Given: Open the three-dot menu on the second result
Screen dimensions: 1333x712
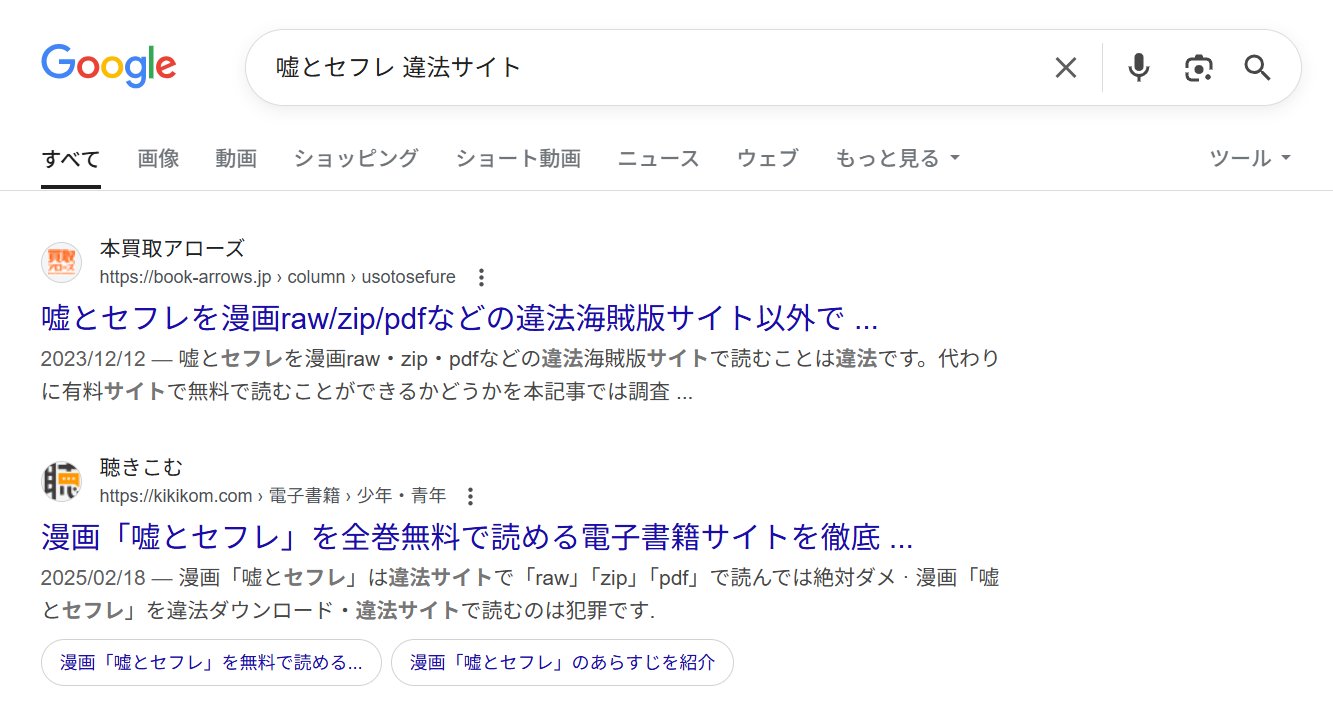Looking at the screenshot, I should (x=469, y=496).
